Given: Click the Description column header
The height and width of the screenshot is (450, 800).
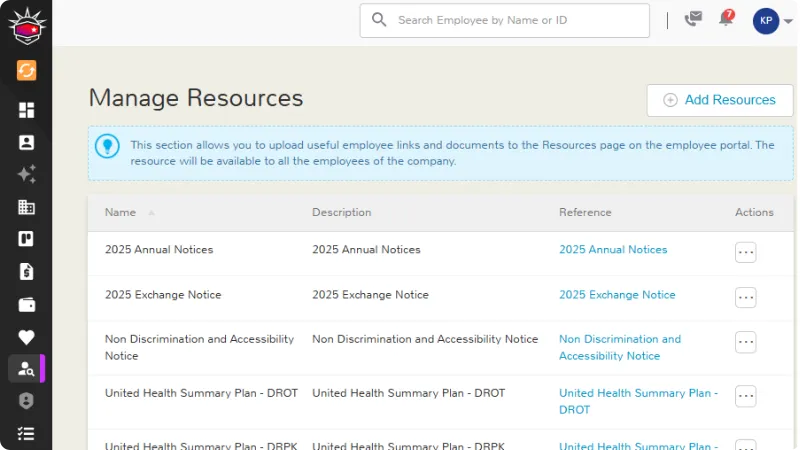Looking at the screenshot, I should [x=342, y=212].
